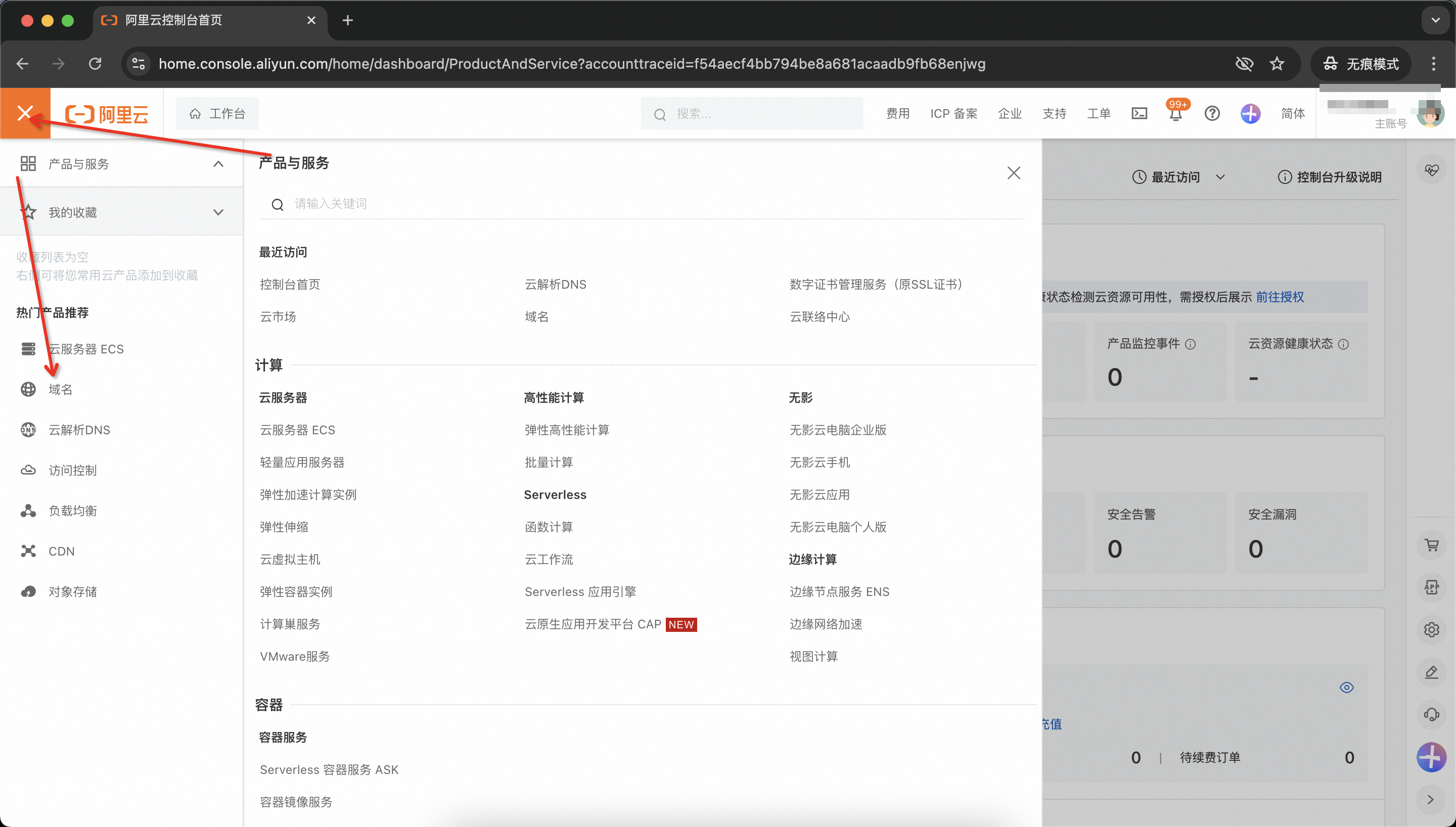Open the ICP 备案 menu item
Image resolution: width=1456 pixels, height=827 pixels.
(x=953, y=114)
